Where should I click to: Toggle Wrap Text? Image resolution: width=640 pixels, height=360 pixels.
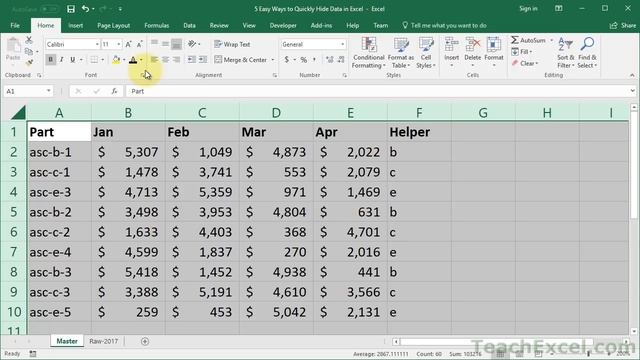coord(232,44)
